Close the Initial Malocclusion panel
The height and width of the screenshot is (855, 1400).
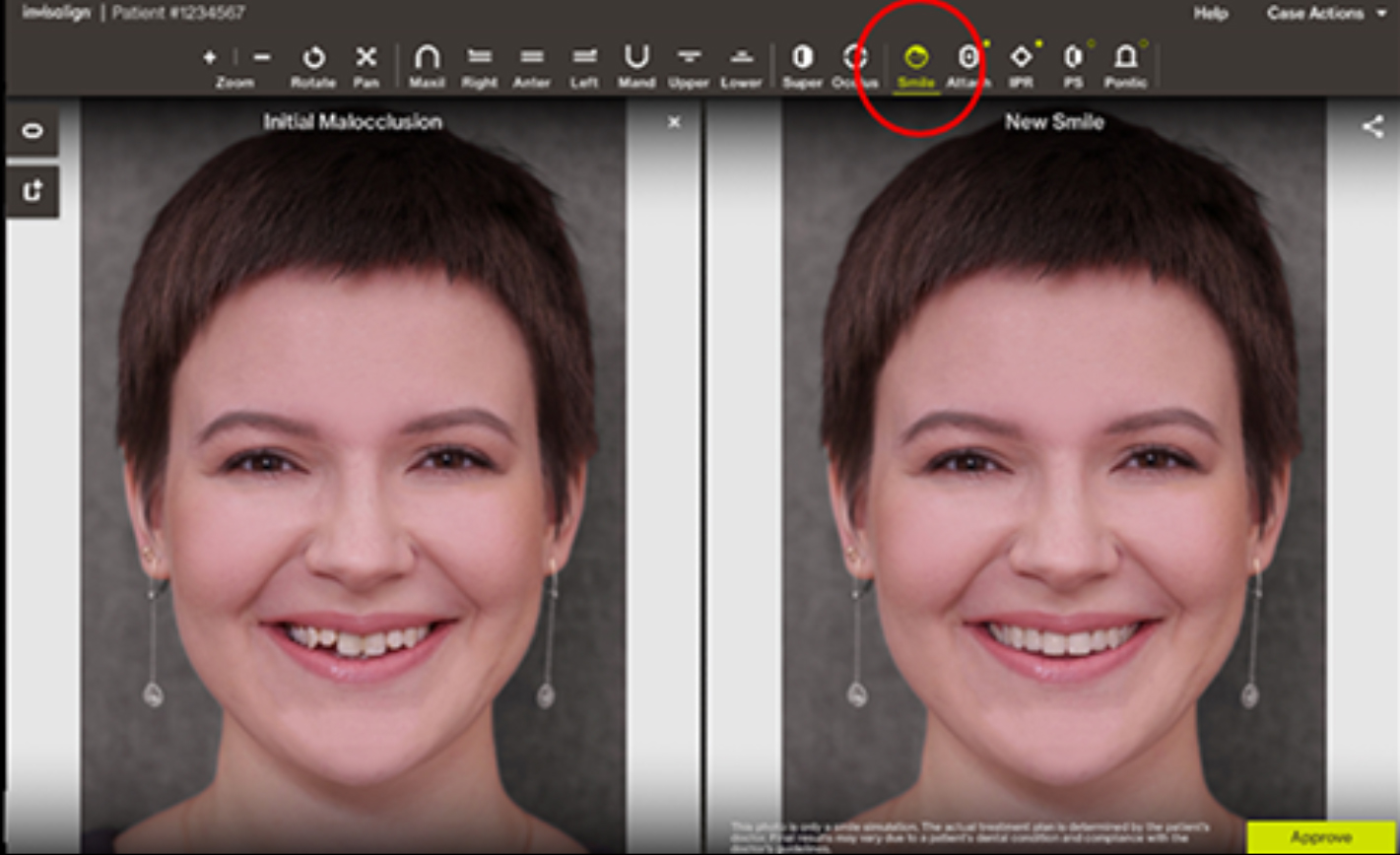coord(674,122)
